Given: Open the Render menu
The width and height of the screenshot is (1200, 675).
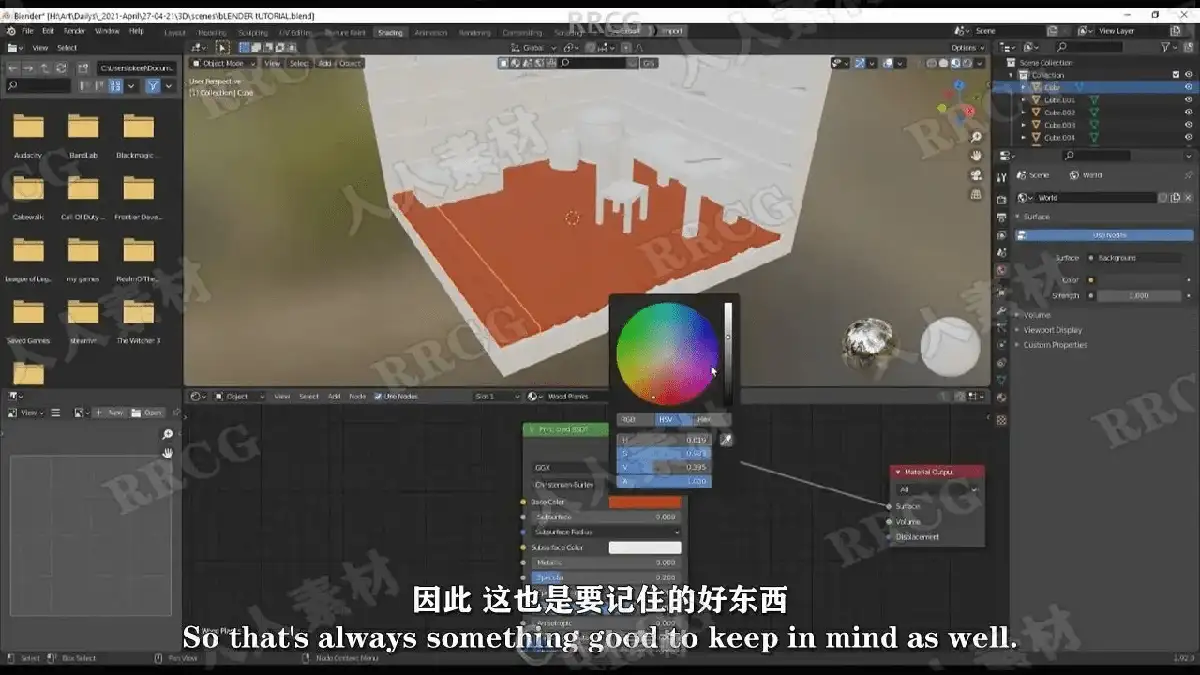Looking at the screenshot, I should pyautogui.click(x=75, y=31).
